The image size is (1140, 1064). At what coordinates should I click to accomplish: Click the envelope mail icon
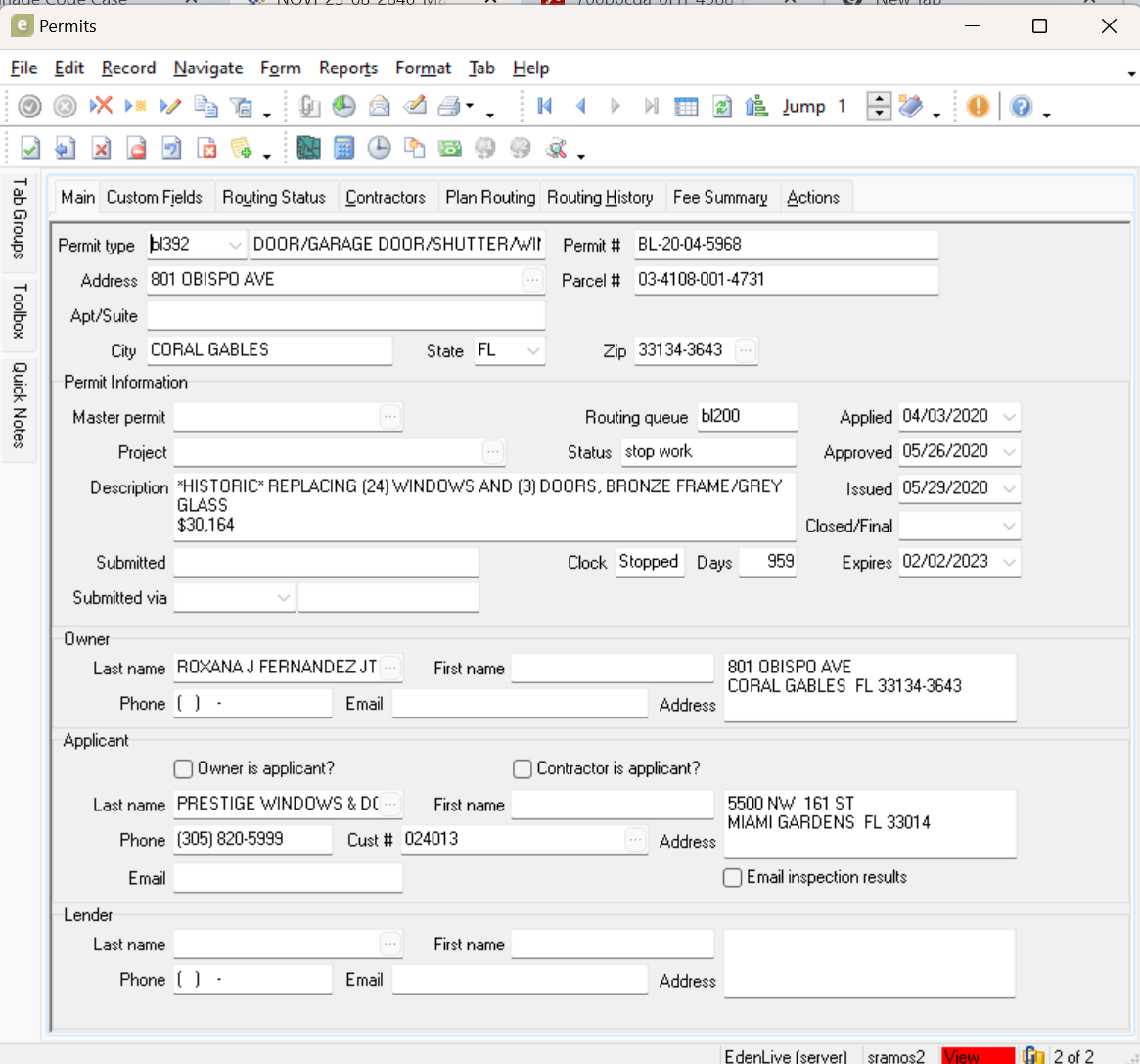coord(379,107)
